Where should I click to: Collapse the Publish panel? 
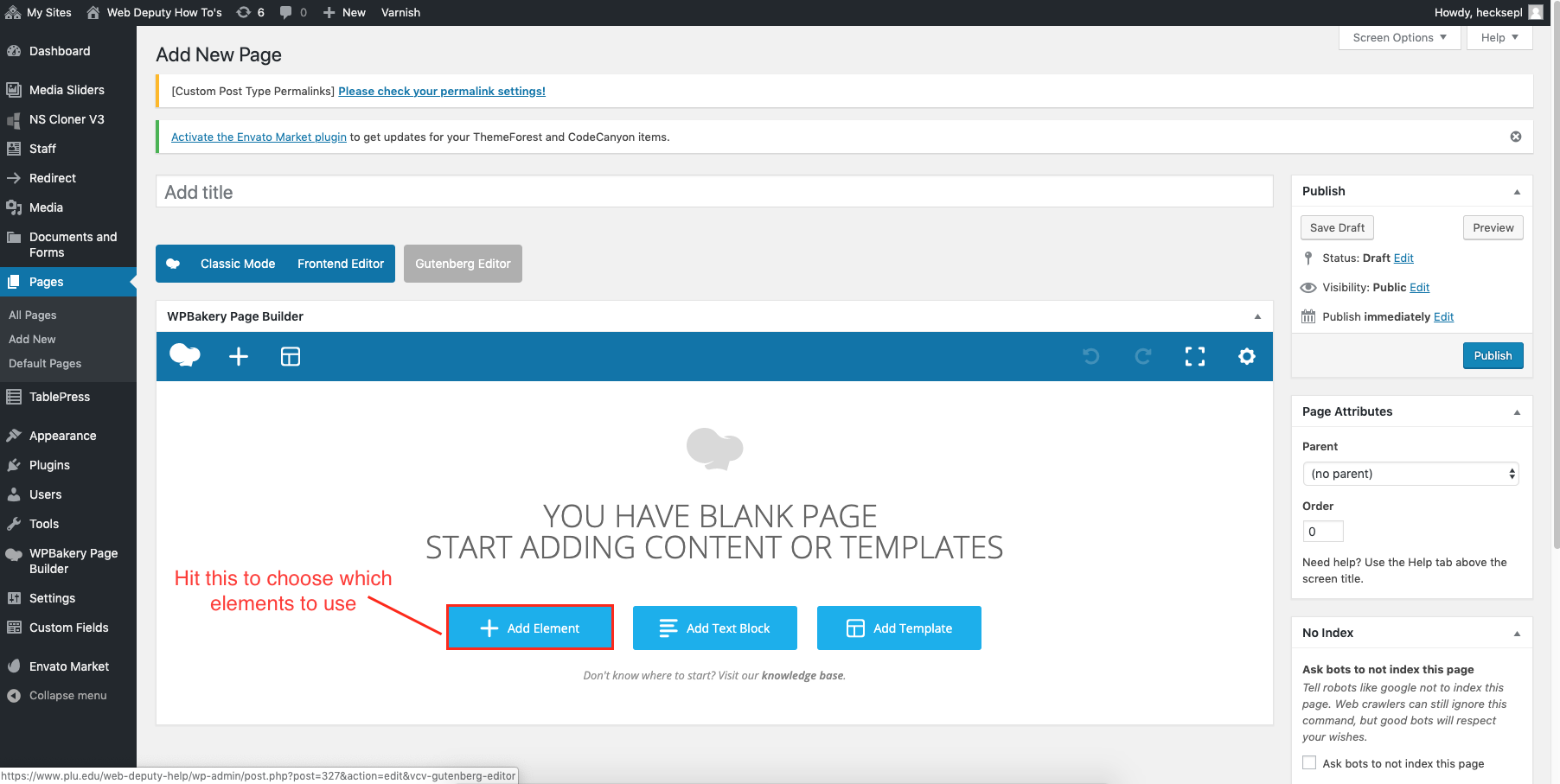(x=1517, y=192)
